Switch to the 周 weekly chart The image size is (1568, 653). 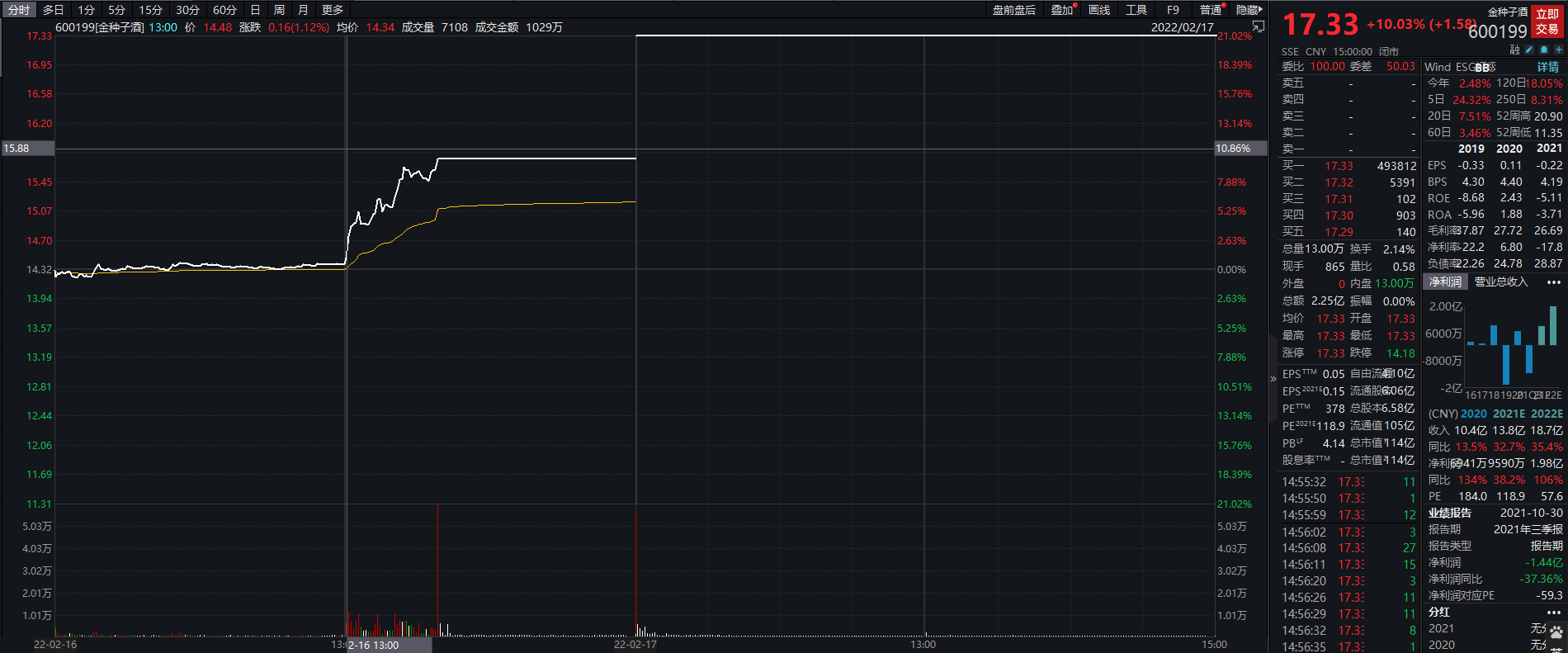point(279,10)
